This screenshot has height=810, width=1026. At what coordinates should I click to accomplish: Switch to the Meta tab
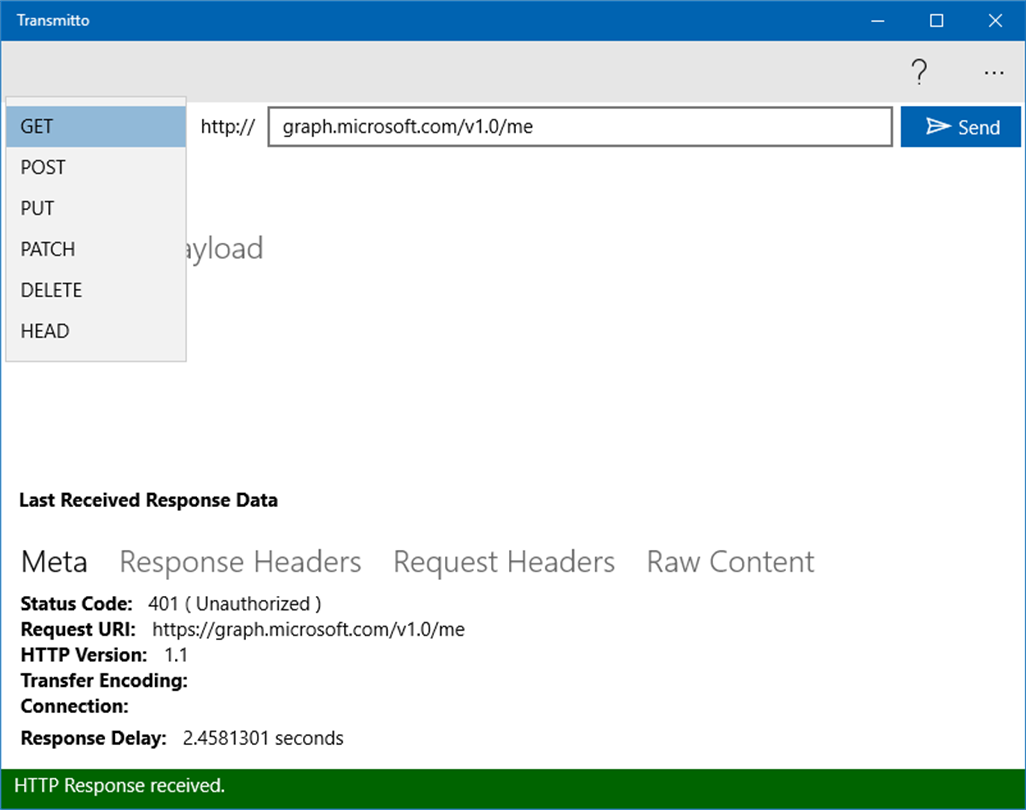[x=54, y=562]
